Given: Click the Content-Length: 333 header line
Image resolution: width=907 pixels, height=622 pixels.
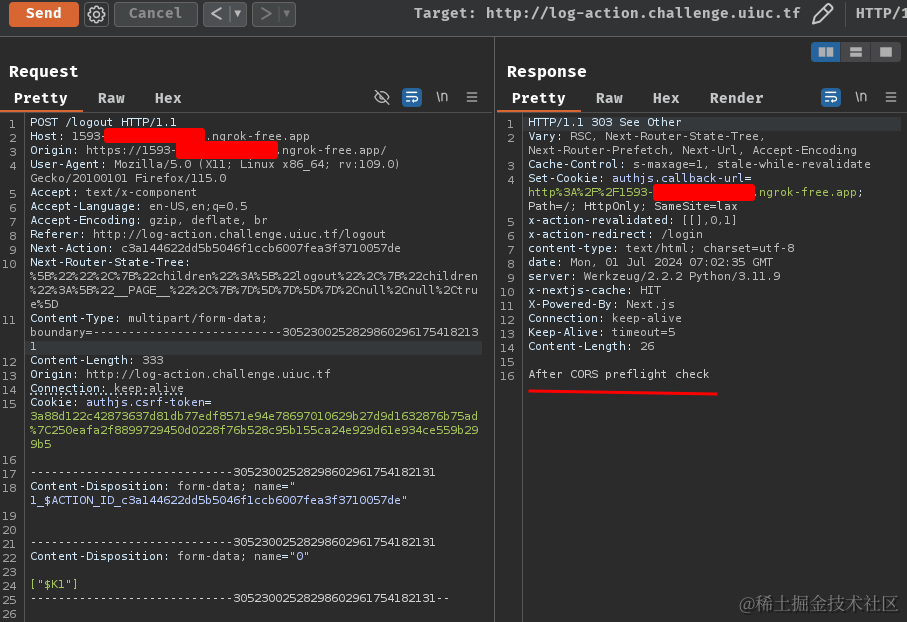Looking at the screenshot, I should click(x=97, y=360).
